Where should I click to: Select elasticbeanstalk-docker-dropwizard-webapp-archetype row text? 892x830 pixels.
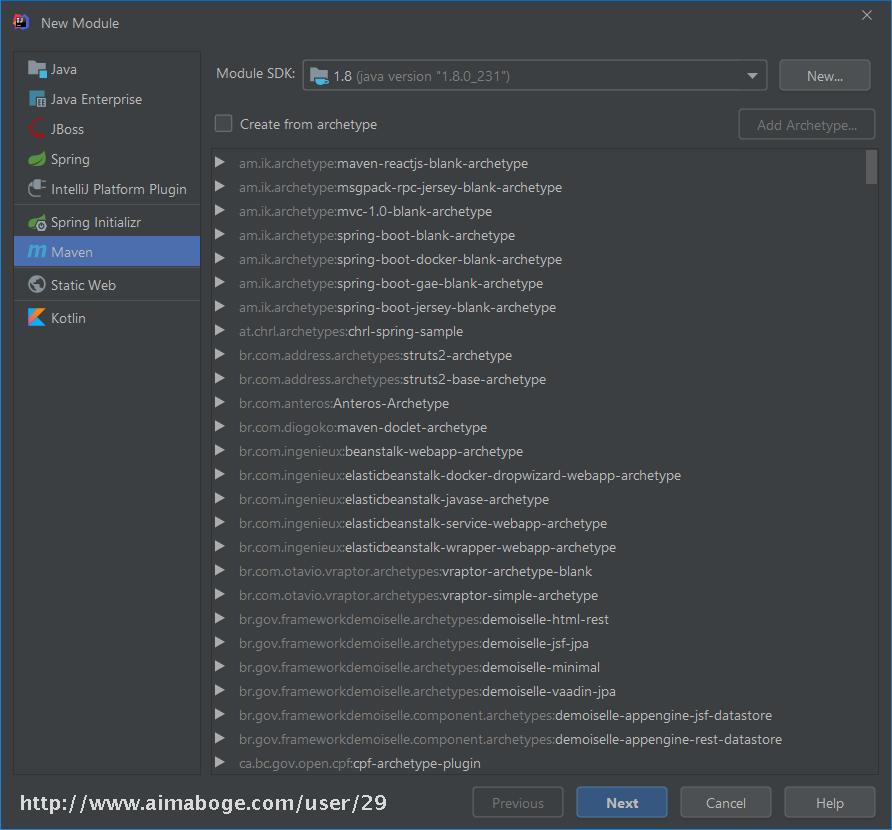click(460, 475)
